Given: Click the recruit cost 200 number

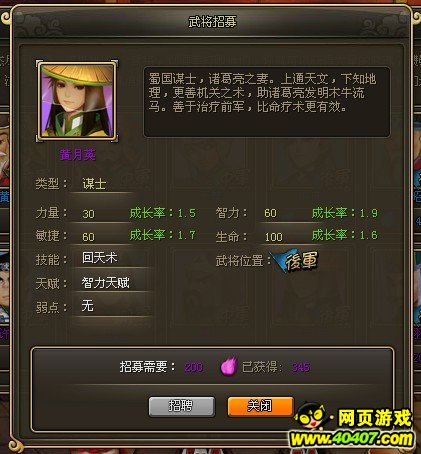Looking at the screenshot, I should coord(194,367).
